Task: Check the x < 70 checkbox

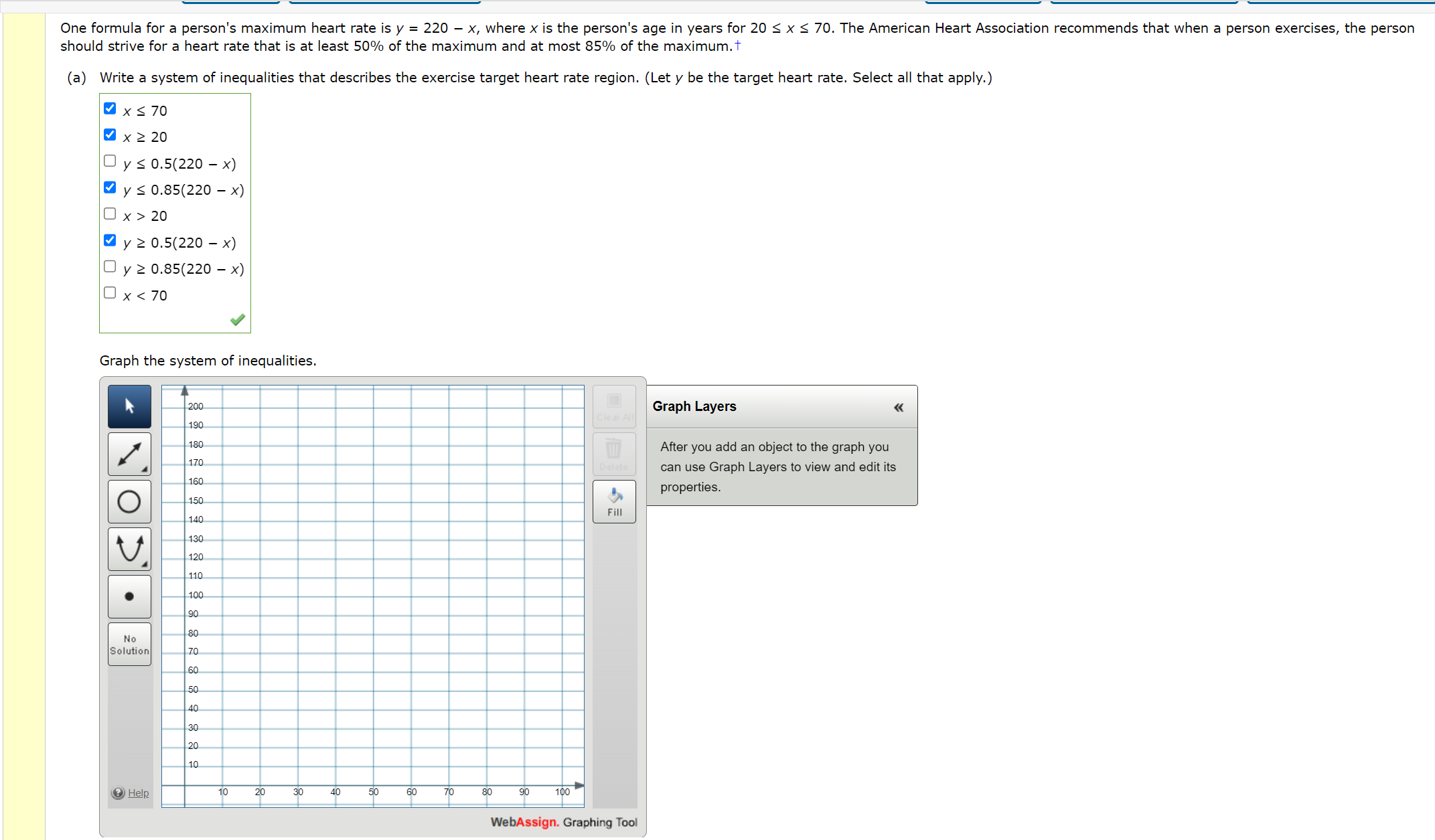Action: (x=110, y=293)
